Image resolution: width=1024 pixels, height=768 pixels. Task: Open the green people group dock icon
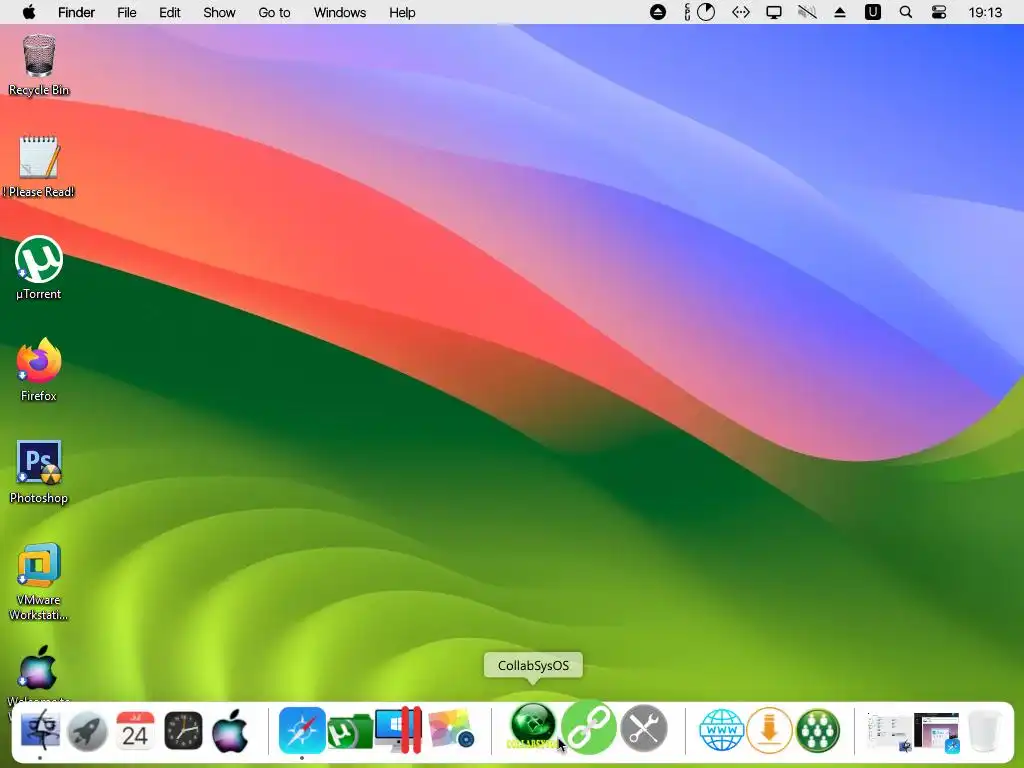(818, 730)
